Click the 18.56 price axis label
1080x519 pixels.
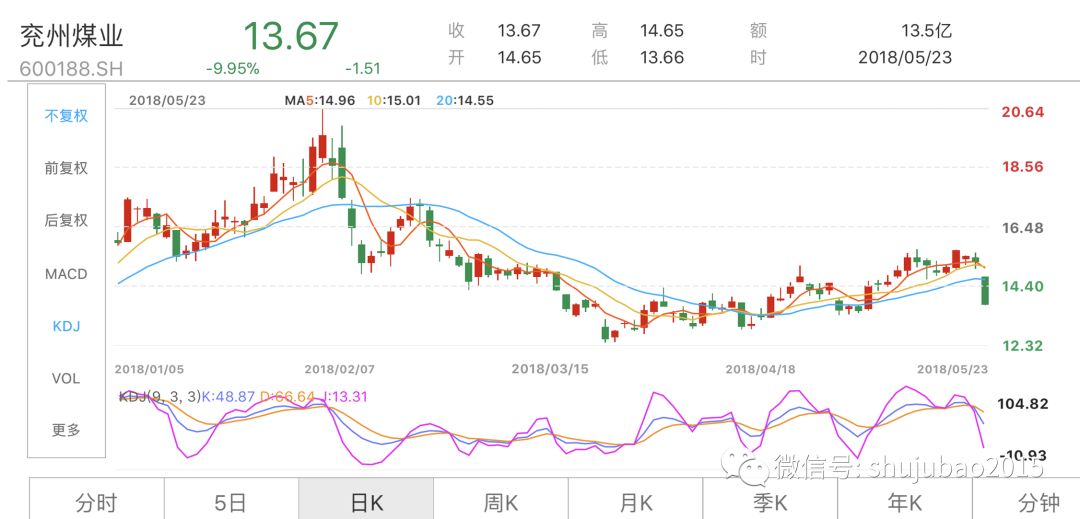[x=1023, y=167]
